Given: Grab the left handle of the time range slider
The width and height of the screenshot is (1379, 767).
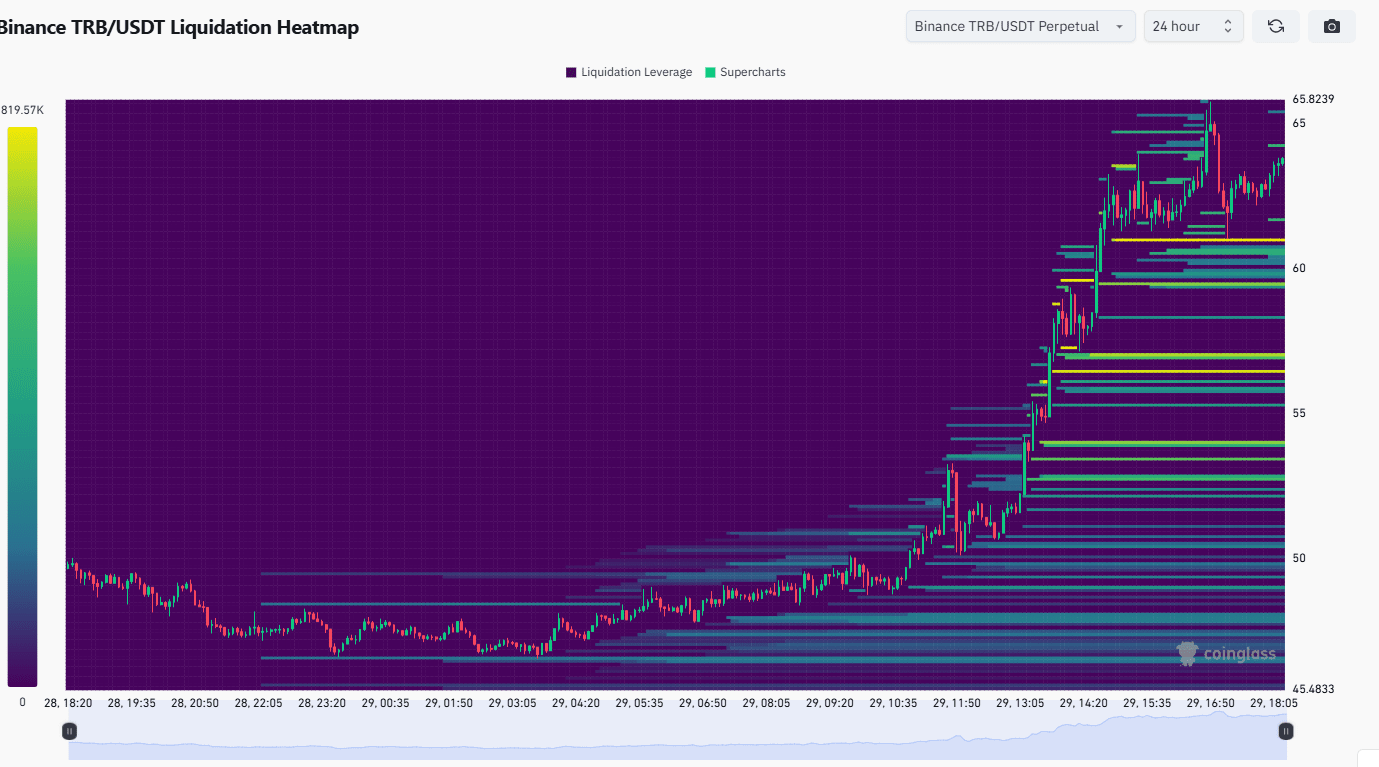Looking at the screenshot, I should (x=70, y=731).
